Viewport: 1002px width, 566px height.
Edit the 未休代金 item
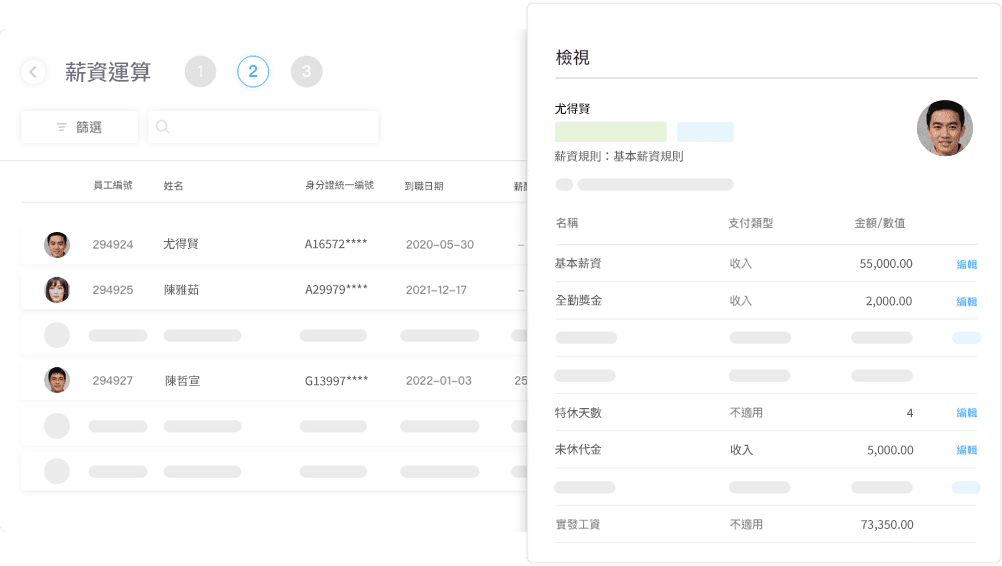[x=966, y=450]
